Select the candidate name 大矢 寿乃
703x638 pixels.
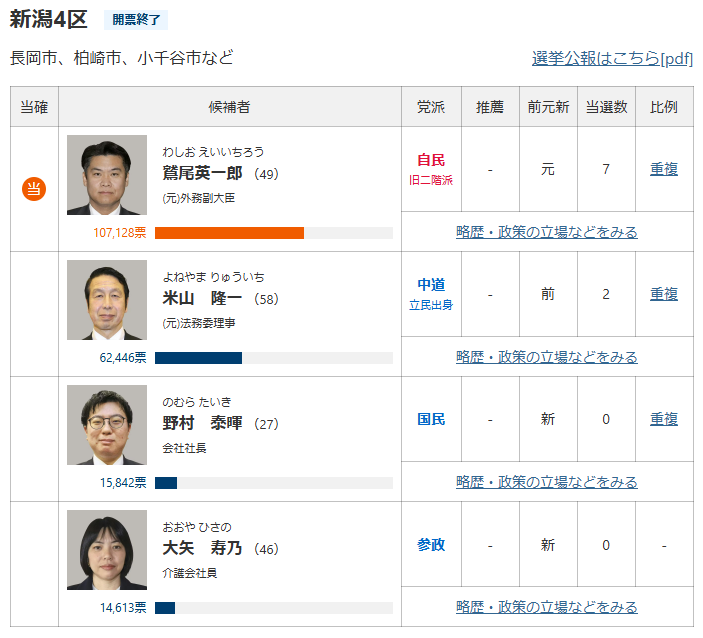(x=202, y=548)
